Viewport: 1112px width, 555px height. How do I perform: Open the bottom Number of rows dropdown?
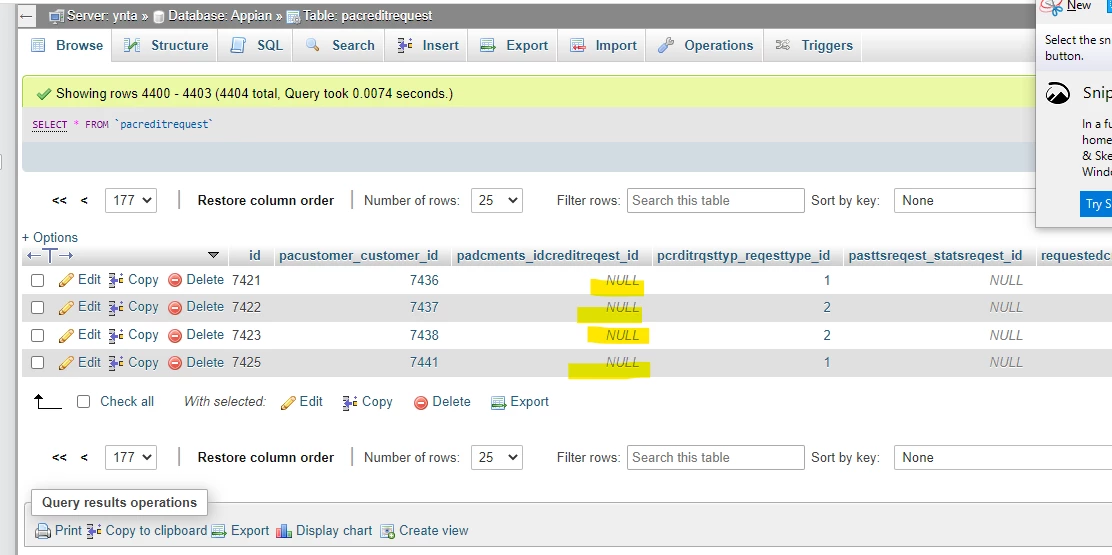(x=496, y=458)
